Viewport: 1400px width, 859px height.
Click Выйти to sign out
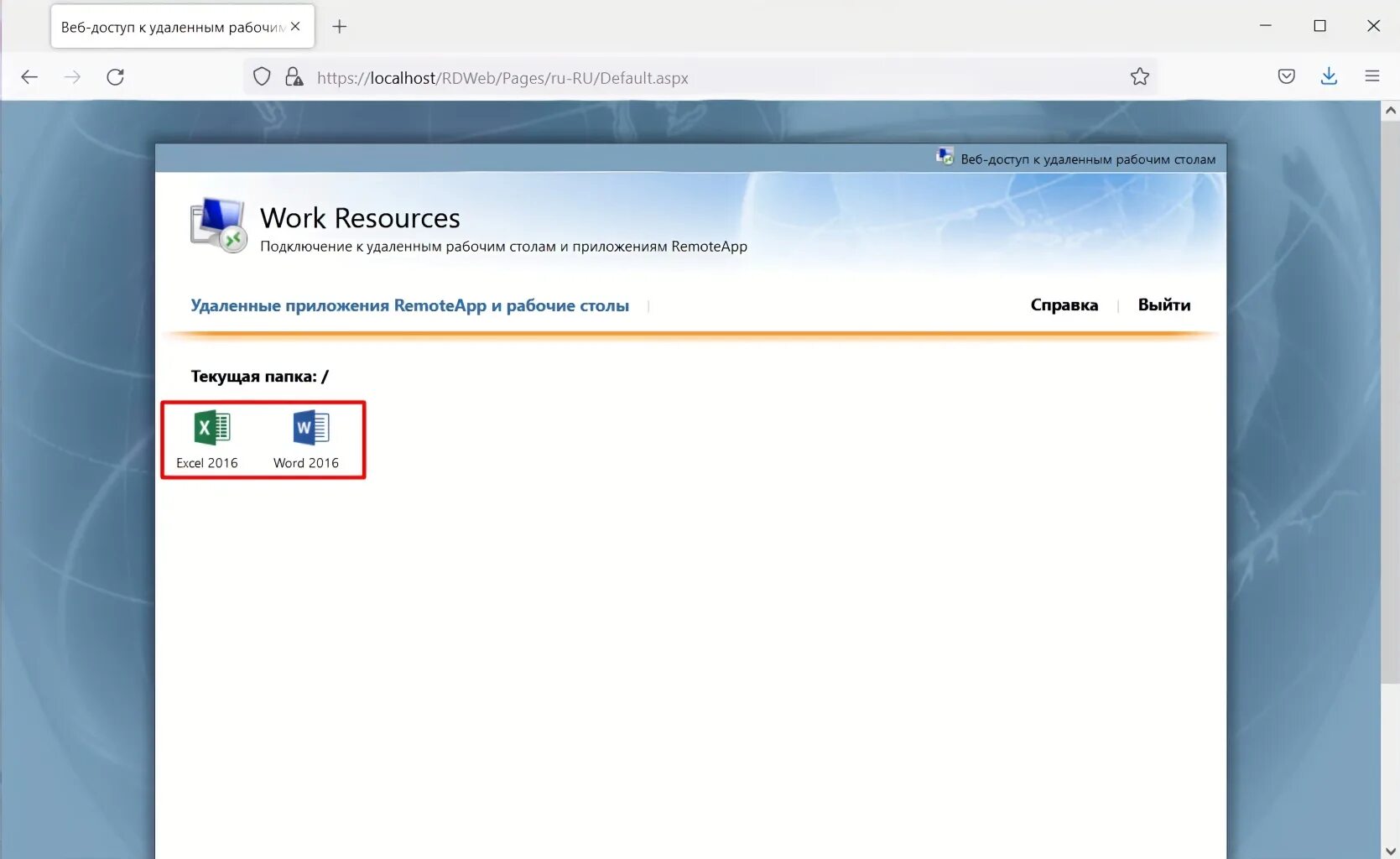point(1163,305)
